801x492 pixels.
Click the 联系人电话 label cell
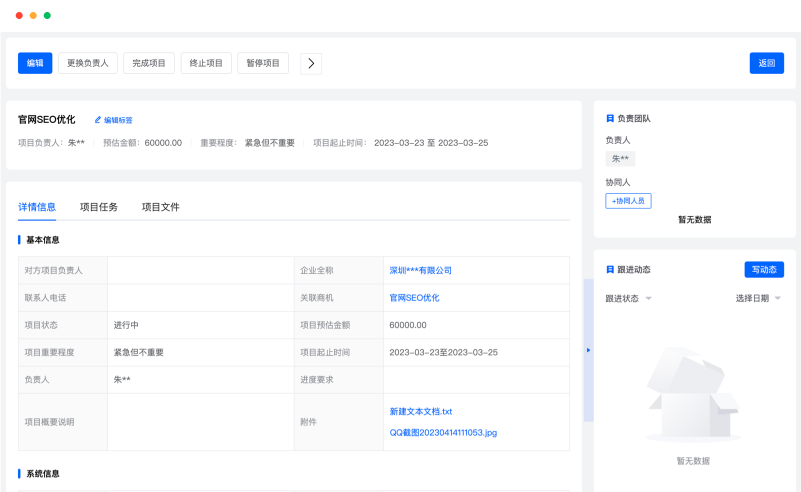click(x=63, y=298)
